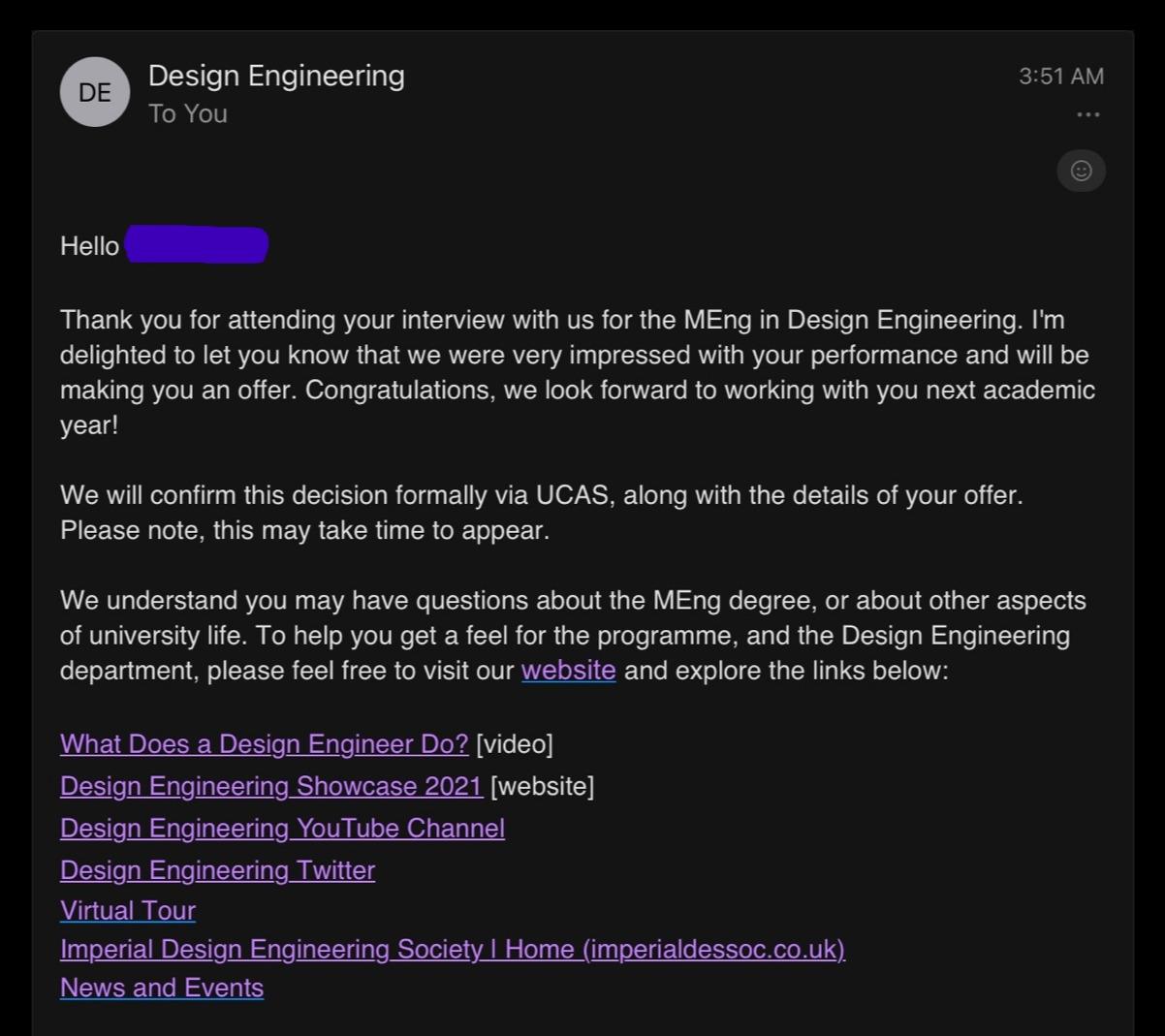Click the UCAS confirmation paragraph
Image resolution: width=1165 pixels, height=1036 pixels.
541,513
